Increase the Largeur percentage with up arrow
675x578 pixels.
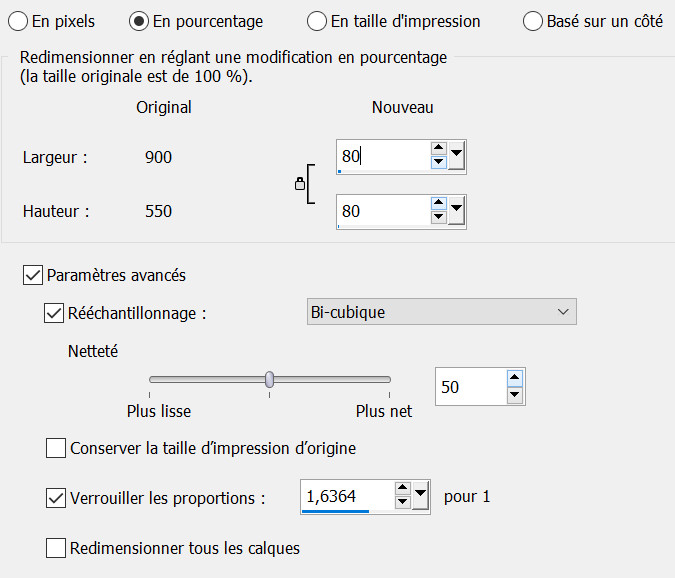[x=438, y=148]
